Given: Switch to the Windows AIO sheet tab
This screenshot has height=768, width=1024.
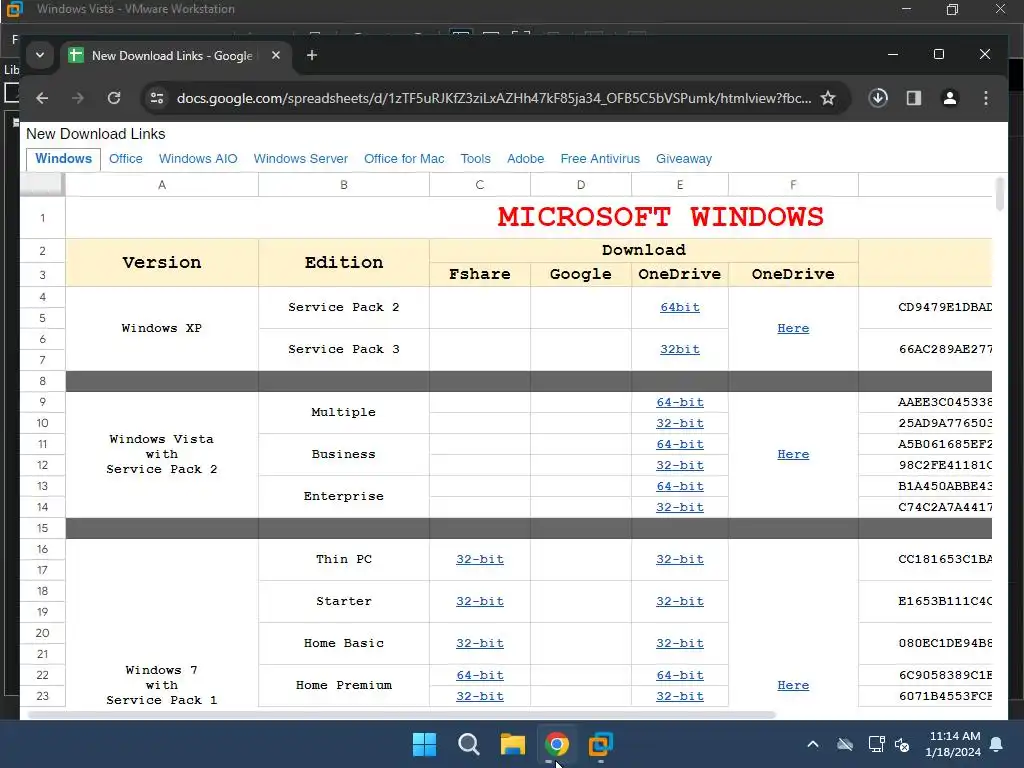Looking at the screenshot, I should [198, 159].
